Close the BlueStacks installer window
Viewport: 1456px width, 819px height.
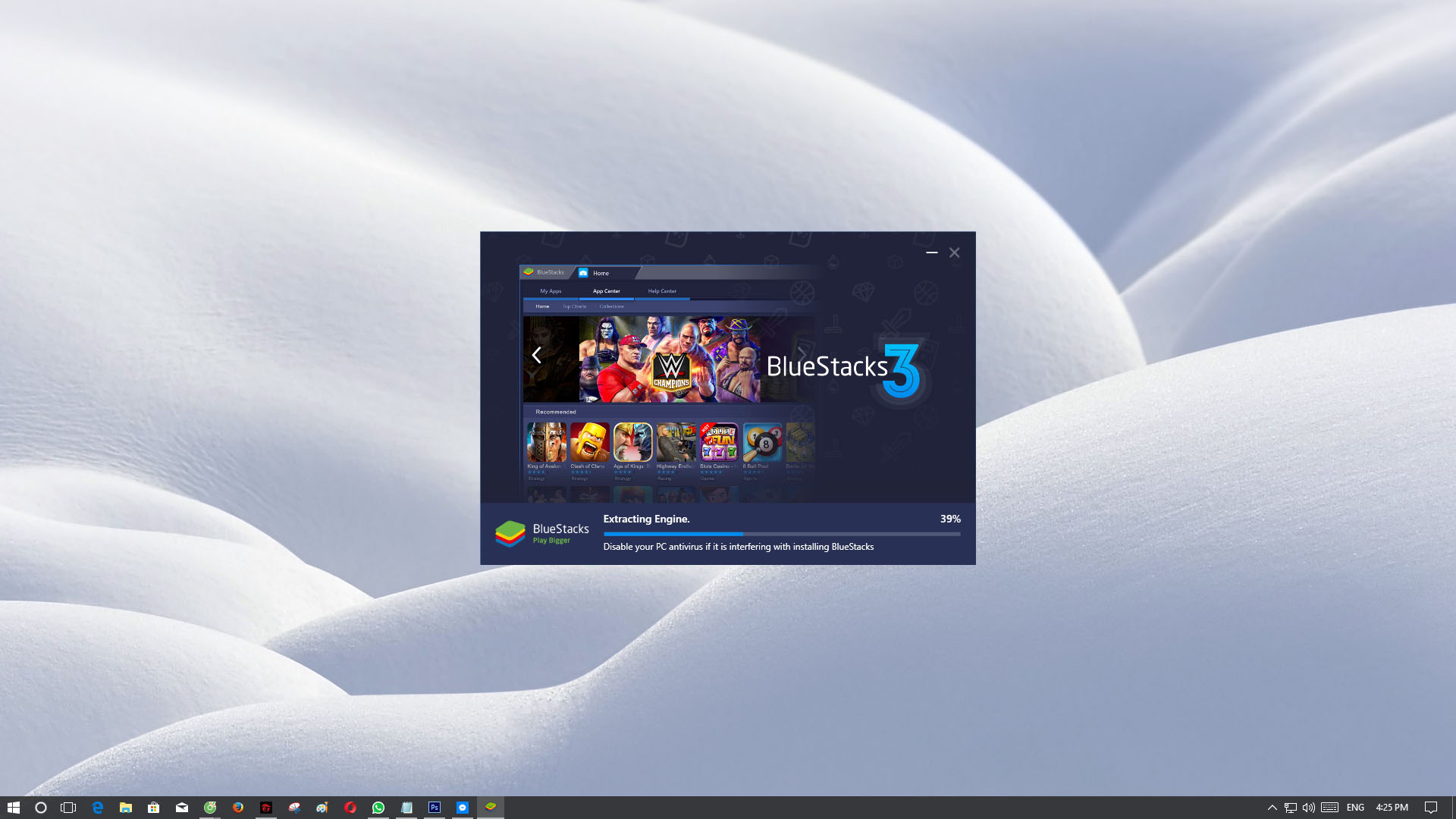(x=954, y=253)
